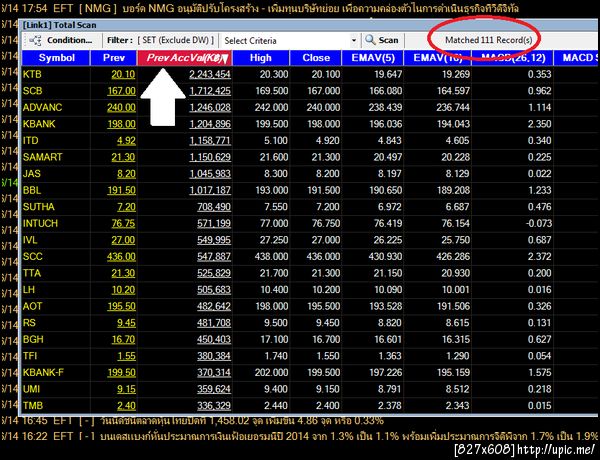Open the NMG news headline at 17:54
600x460 pixels.
pos(259,8)
